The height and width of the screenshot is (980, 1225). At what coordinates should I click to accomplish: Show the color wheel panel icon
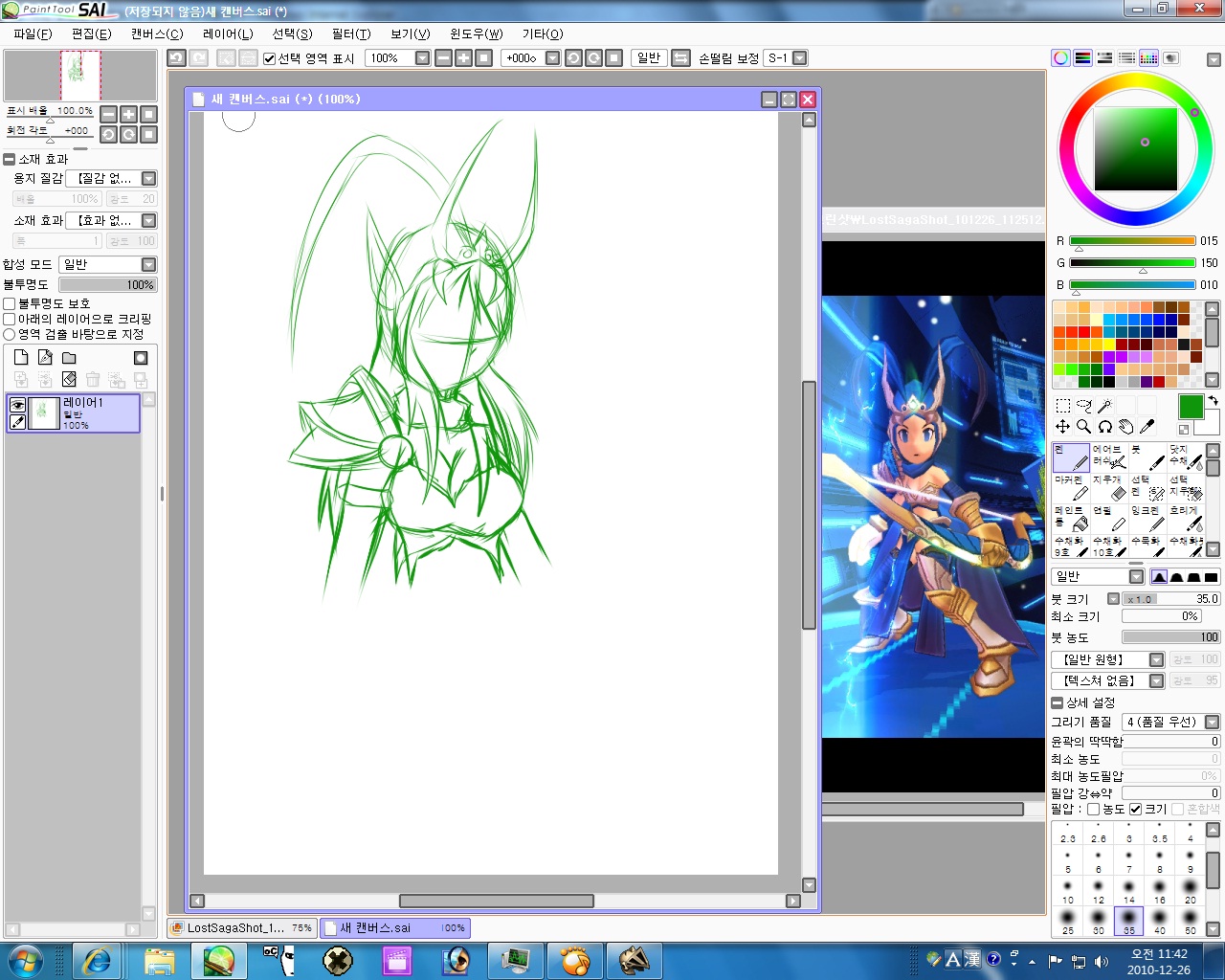coord(1060,58)
